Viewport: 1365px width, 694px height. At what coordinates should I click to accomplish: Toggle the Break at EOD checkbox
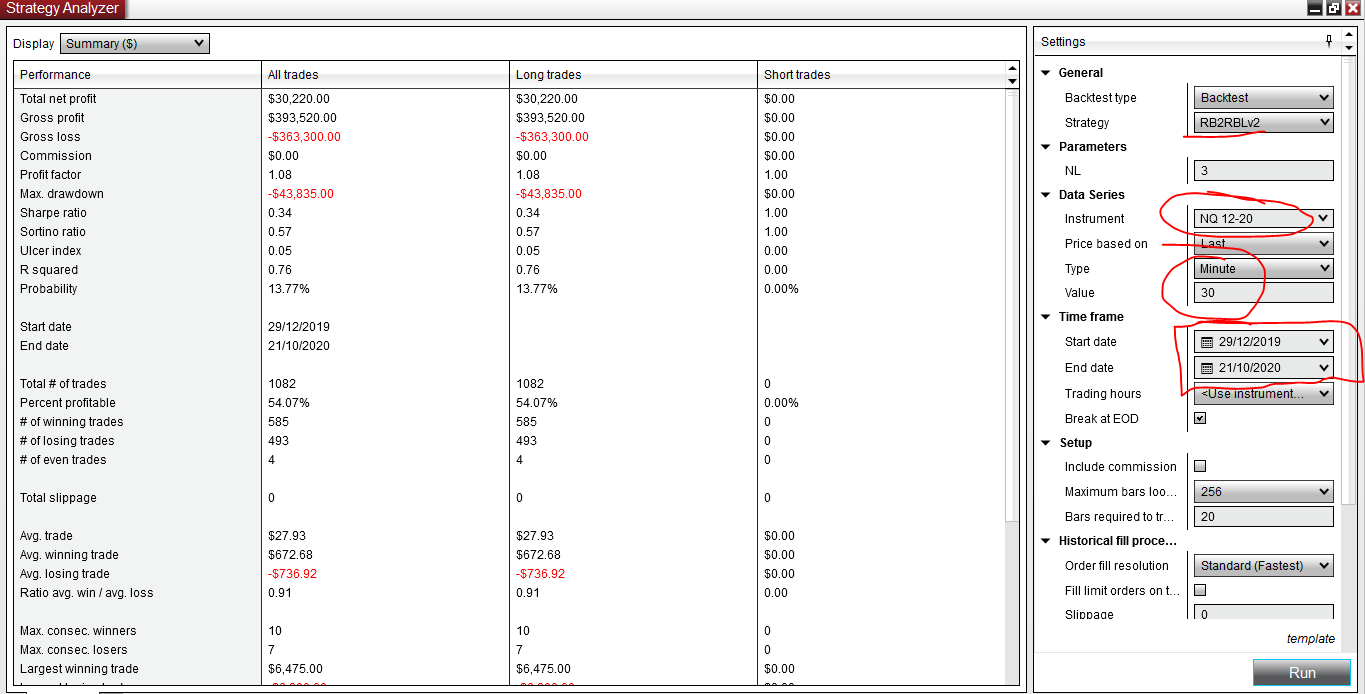(1201, 419)
